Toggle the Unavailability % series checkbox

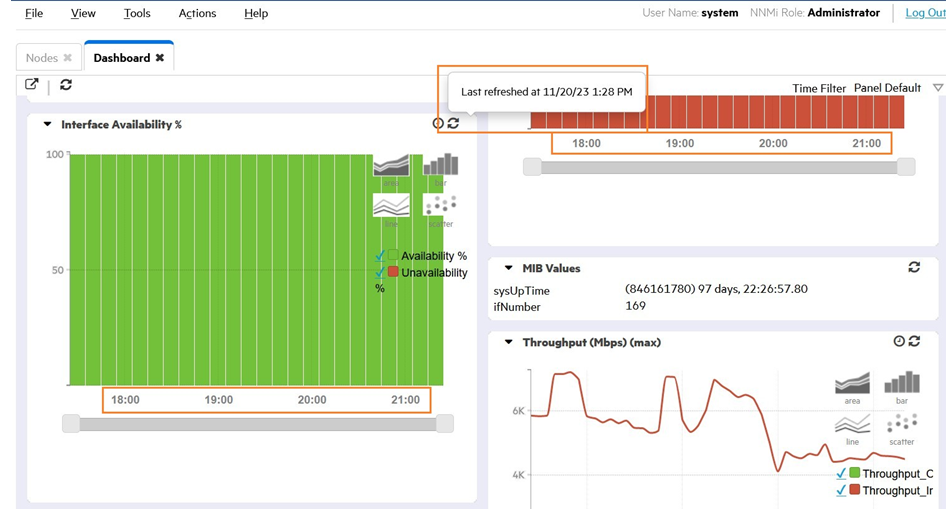click(x=379, y=272)
